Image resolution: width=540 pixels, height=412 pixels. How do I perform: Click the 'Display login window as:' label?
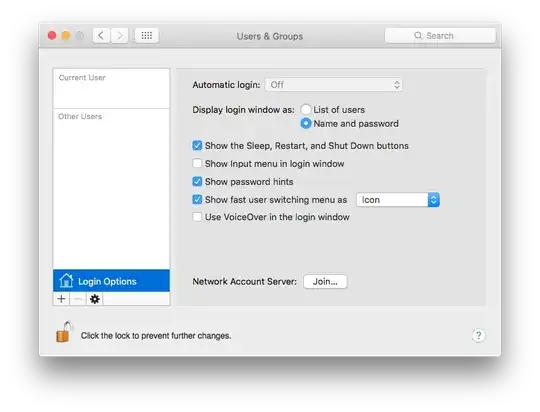point(243,110)
